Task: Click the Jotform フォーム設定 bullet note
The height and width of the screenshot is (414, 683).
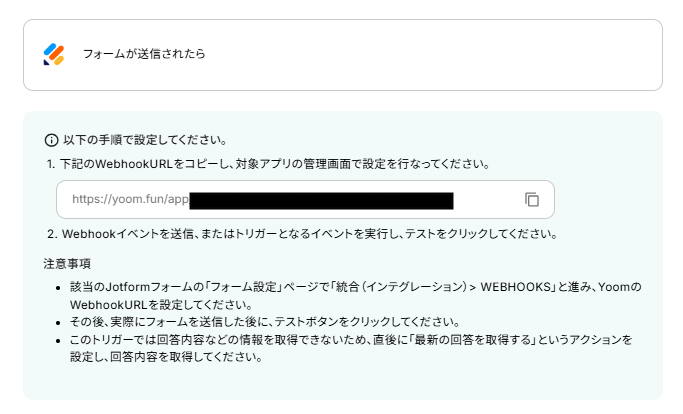Action: click(x=355, y=295)
